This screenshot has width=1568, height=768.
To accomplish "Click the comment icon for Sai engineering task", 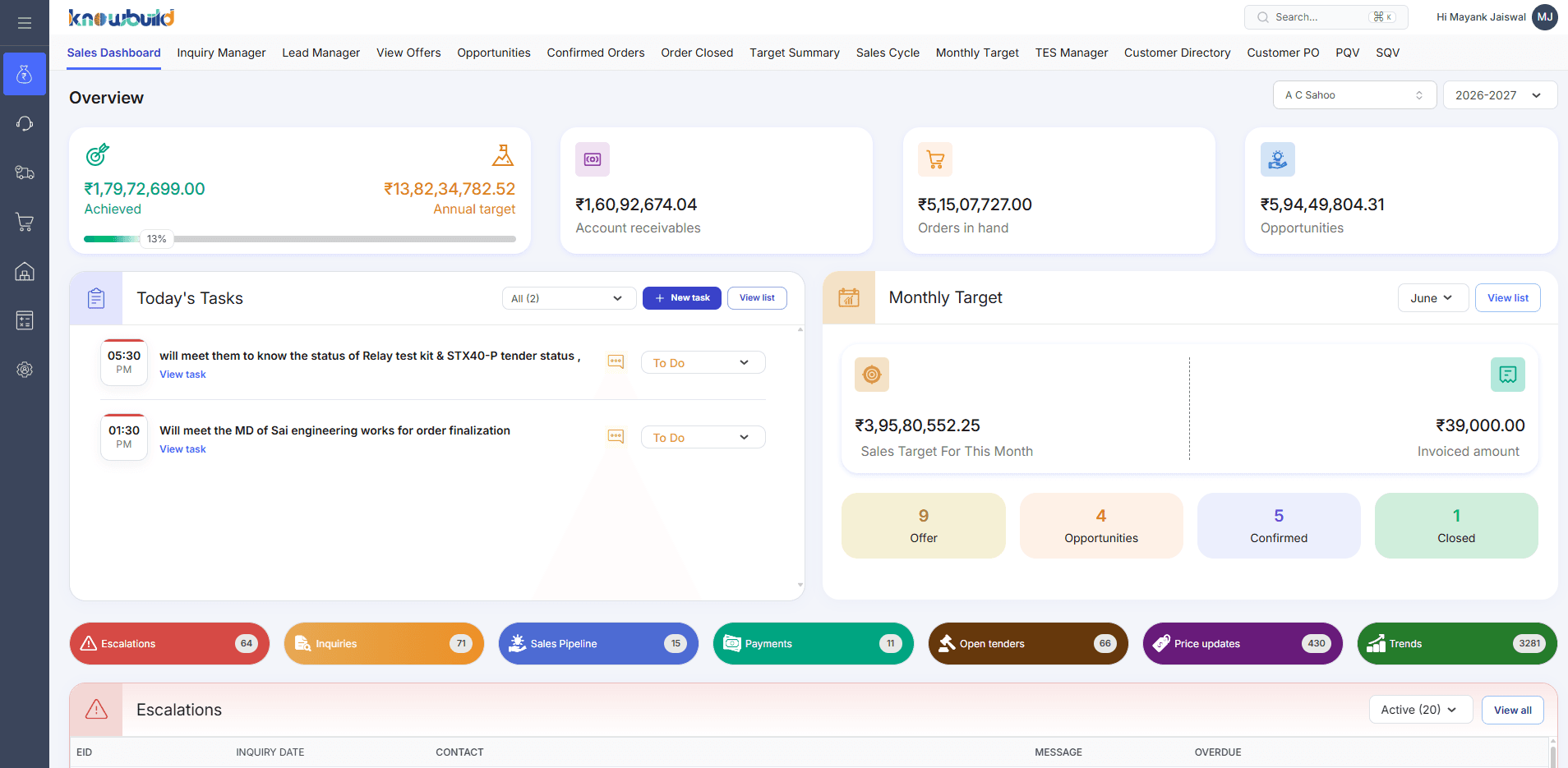I will (616, 436).
